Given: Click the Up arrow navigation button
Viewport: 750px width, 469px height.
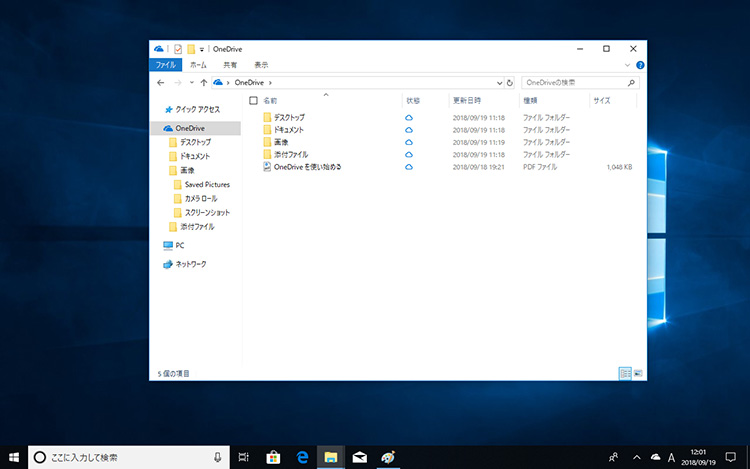Looking at the screenshot, I should (204, 82).
